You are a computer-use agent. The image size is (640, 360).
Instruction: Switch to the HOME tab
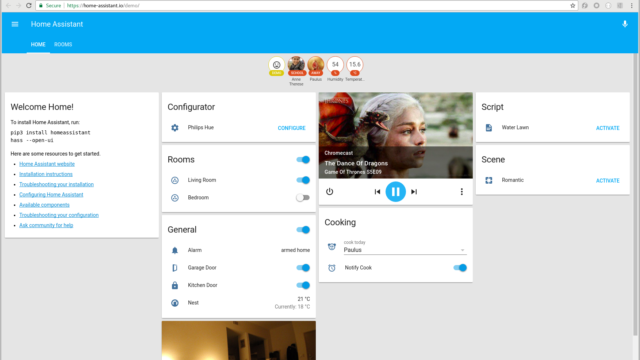[38, 44]
